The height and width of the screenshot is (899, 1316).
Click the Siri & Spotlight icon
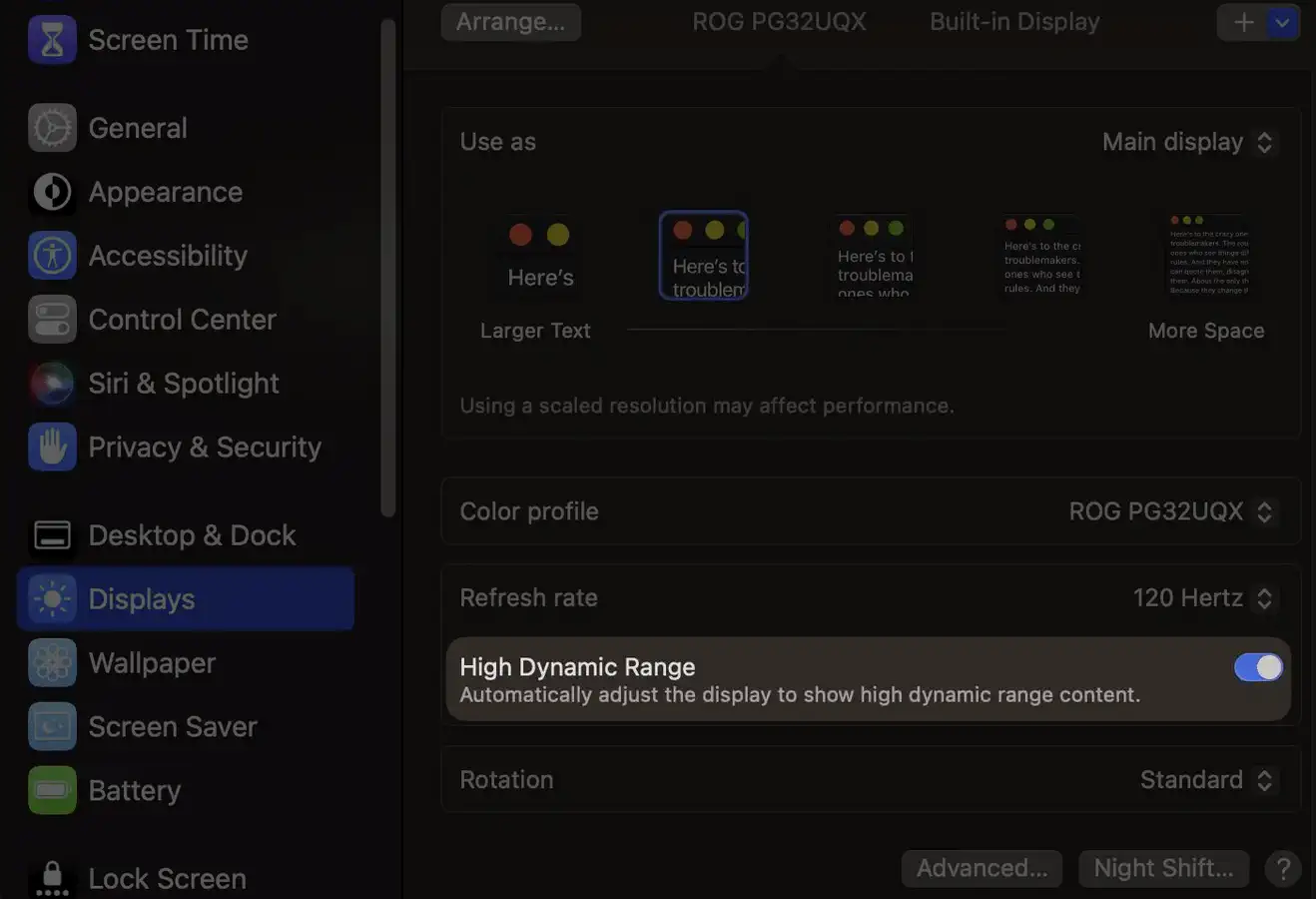[x=52, y=384]
